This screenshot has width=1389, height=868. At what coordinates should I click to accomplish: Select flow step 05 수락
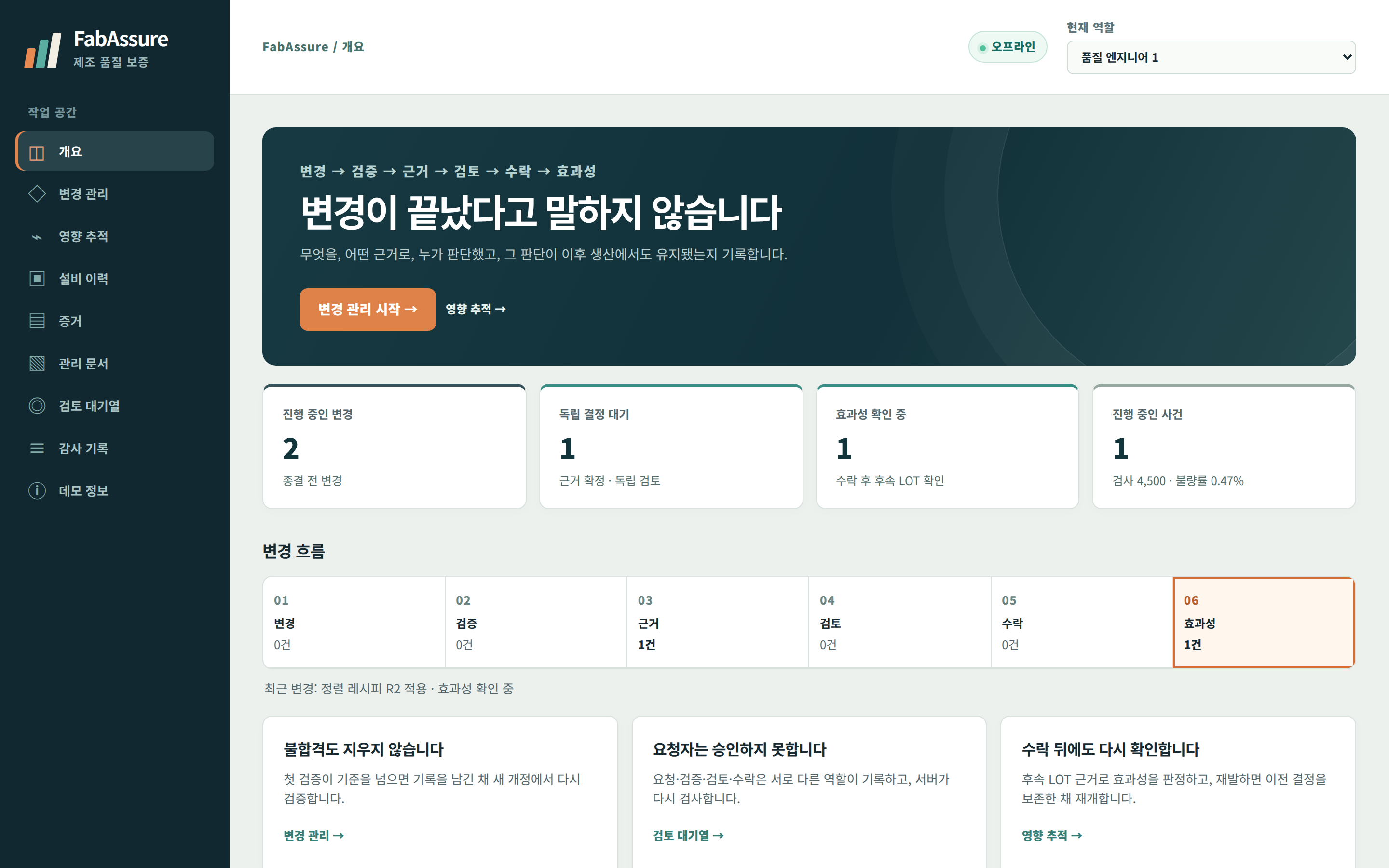1081,622
